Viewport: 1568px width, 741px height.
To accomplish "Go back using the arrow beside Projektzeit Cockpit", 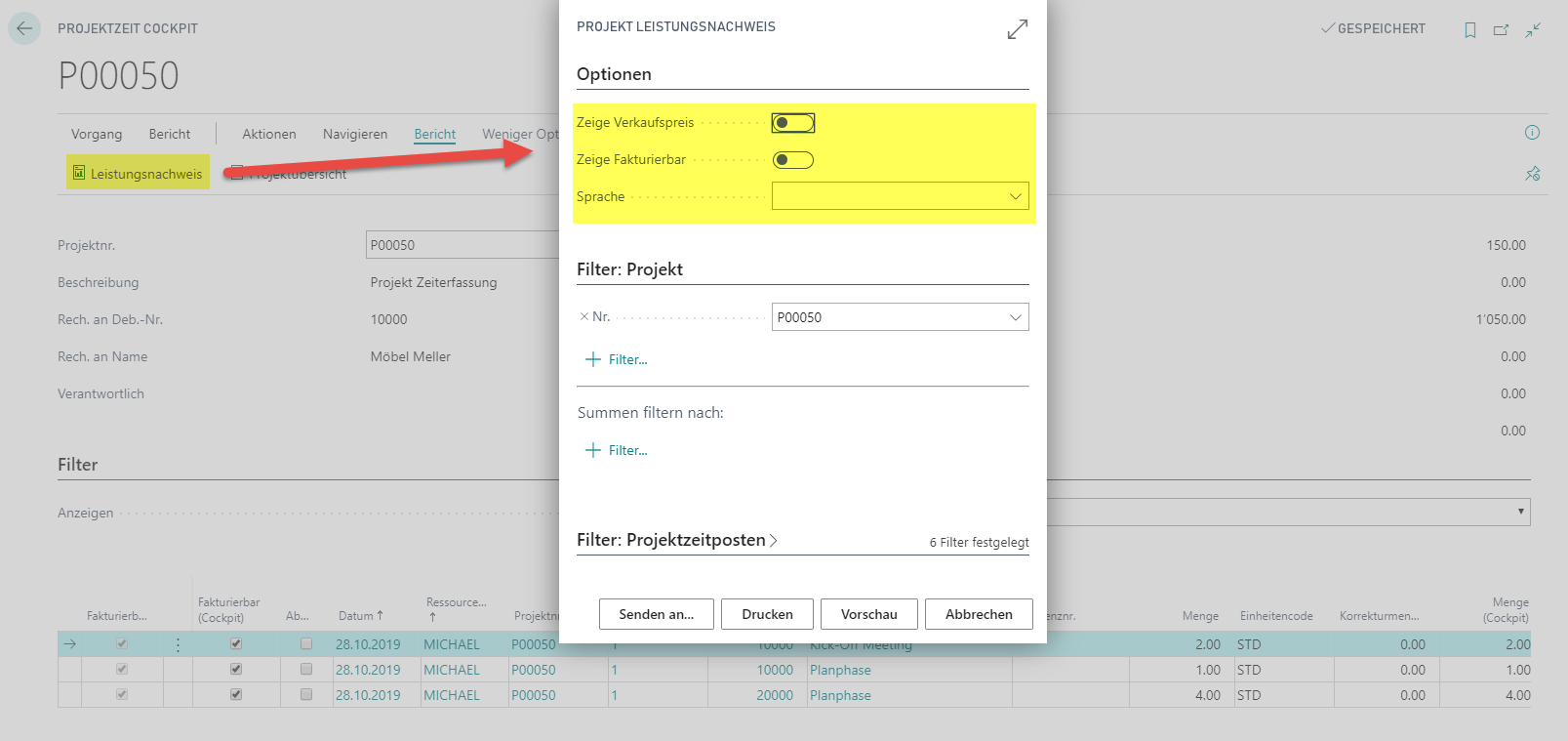I will [24, 28].
